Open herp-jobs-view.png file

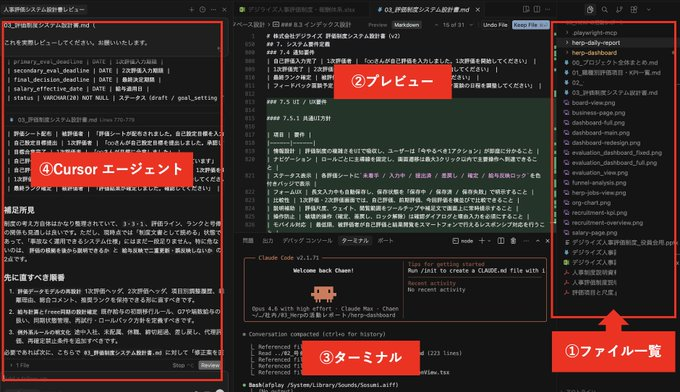[x=598, y=193]
